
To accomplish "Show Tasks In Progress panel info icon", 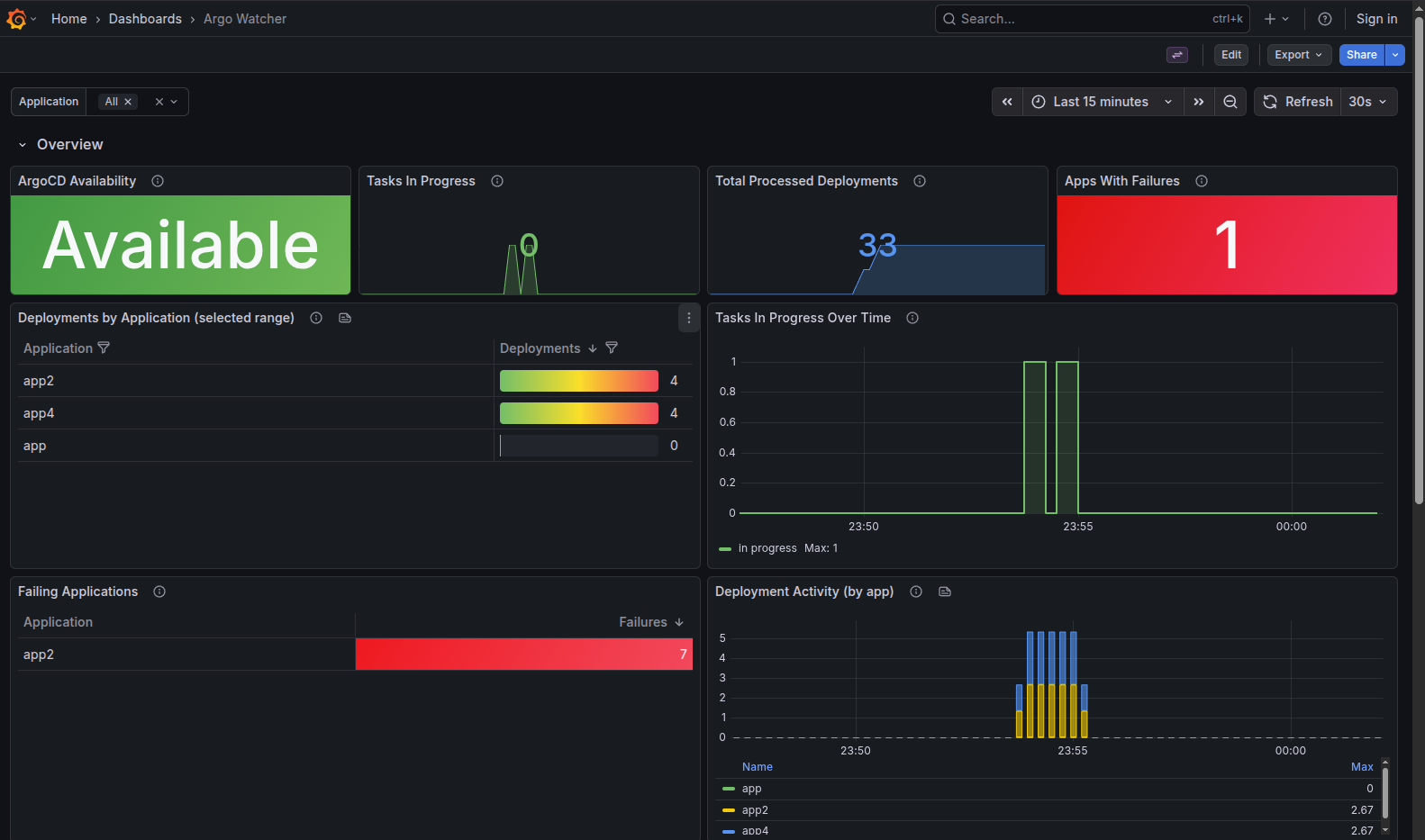I will coord(497,181).
